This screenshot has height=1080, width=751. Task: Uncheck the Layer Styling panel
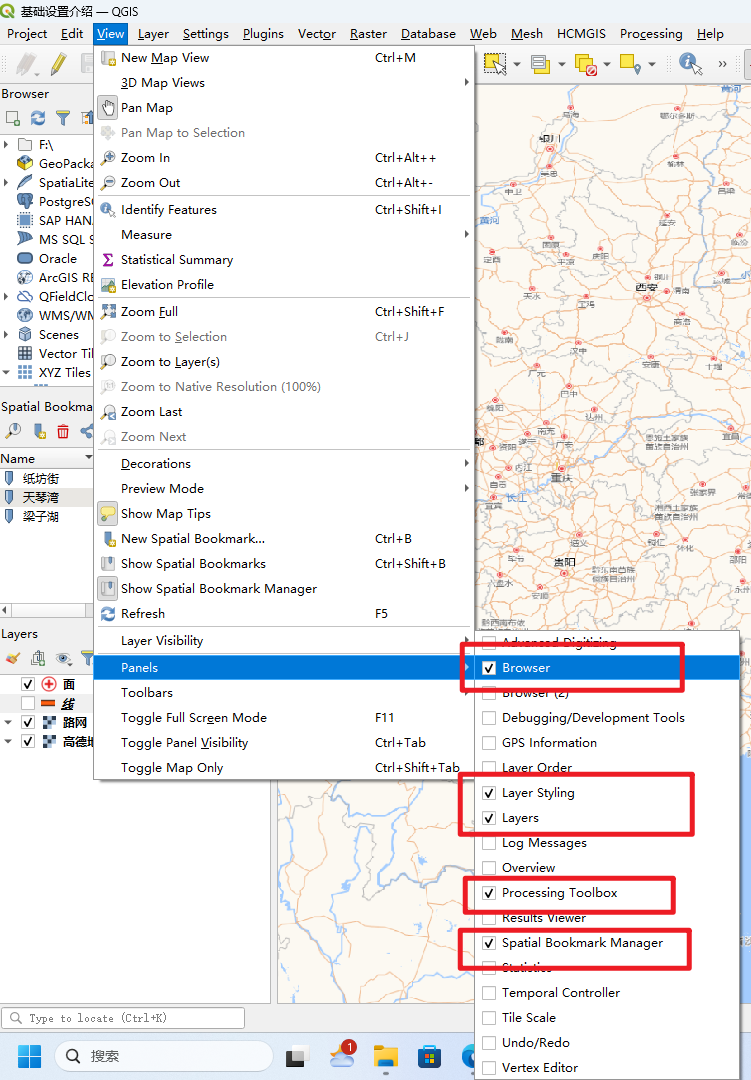[x=489, y=793]
